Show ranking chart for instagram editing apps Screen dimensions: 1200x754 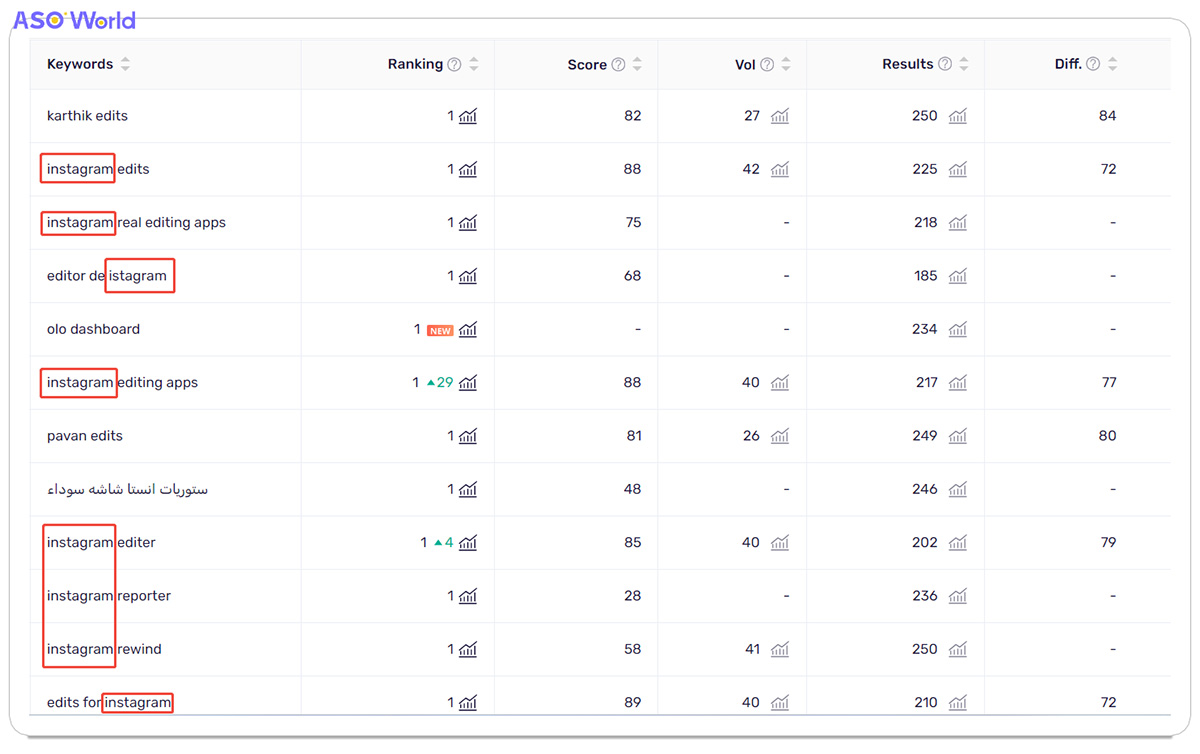tap(468, 382)
